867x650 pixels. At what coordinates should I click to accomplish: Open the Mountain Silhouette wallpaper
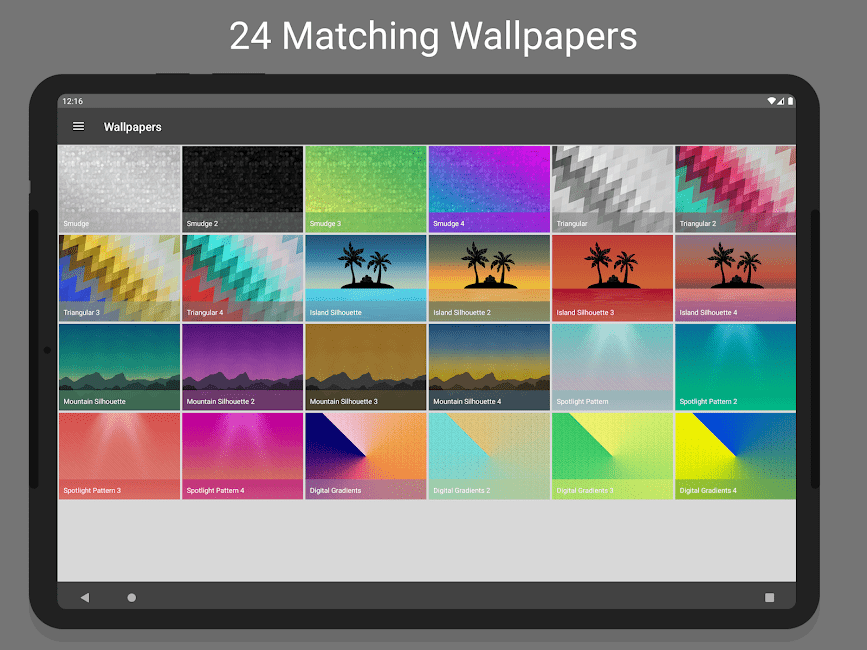[x=119, y=367]
